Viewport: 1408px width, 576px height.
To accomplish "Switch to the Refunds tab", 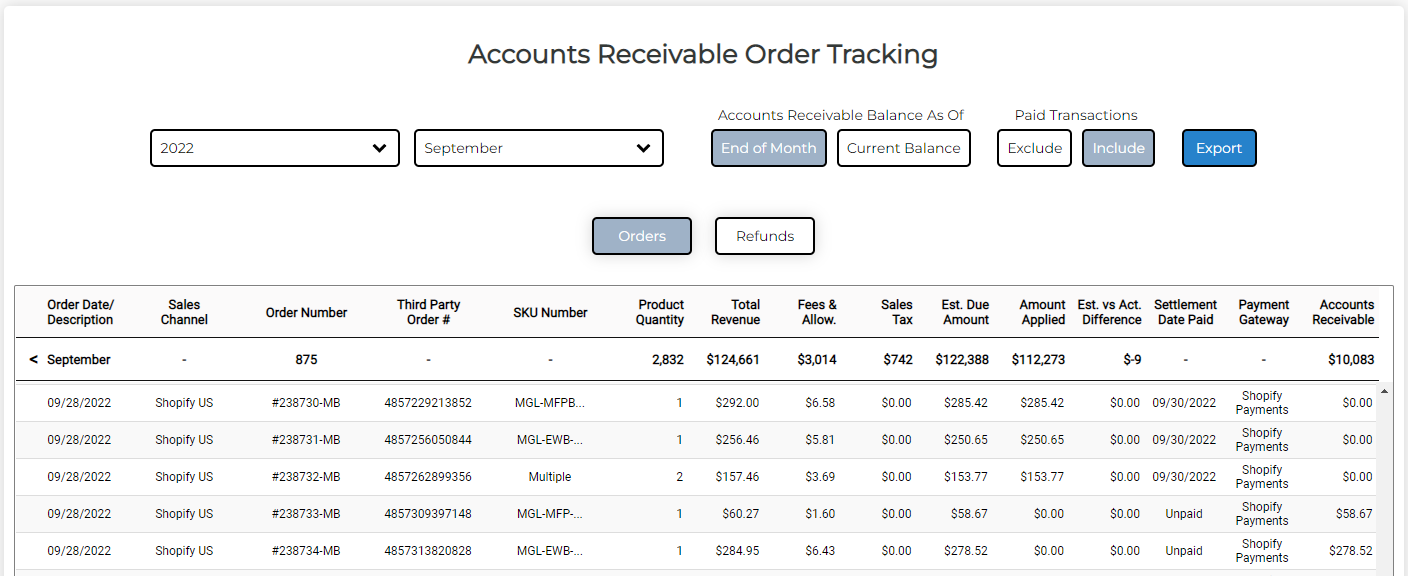I will [x=765, y=236].
